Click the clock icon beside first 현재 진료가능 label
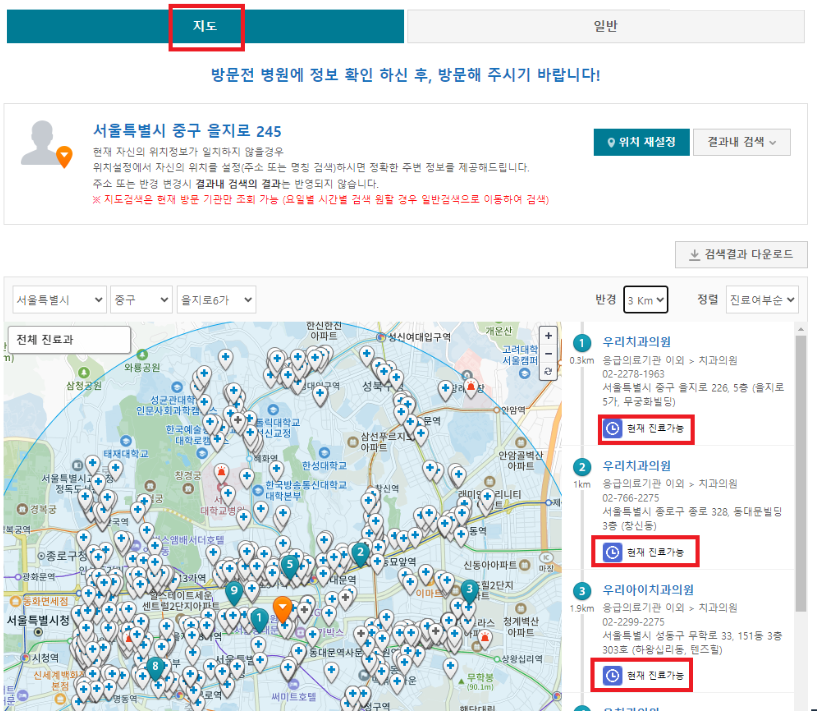Image resolution: width=822 pixels, height=721 pixels. pyautogui.click(x=613, y=428)
